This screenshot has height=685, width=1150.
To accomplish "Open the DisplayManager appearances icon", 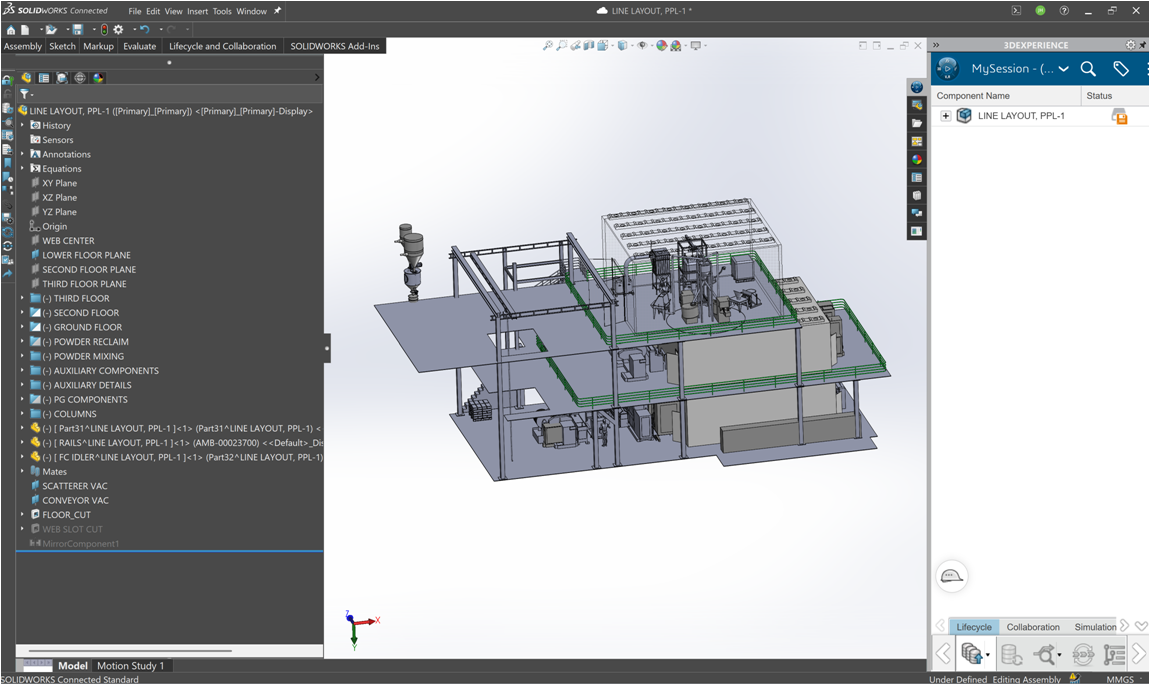I will click(98, 77).
